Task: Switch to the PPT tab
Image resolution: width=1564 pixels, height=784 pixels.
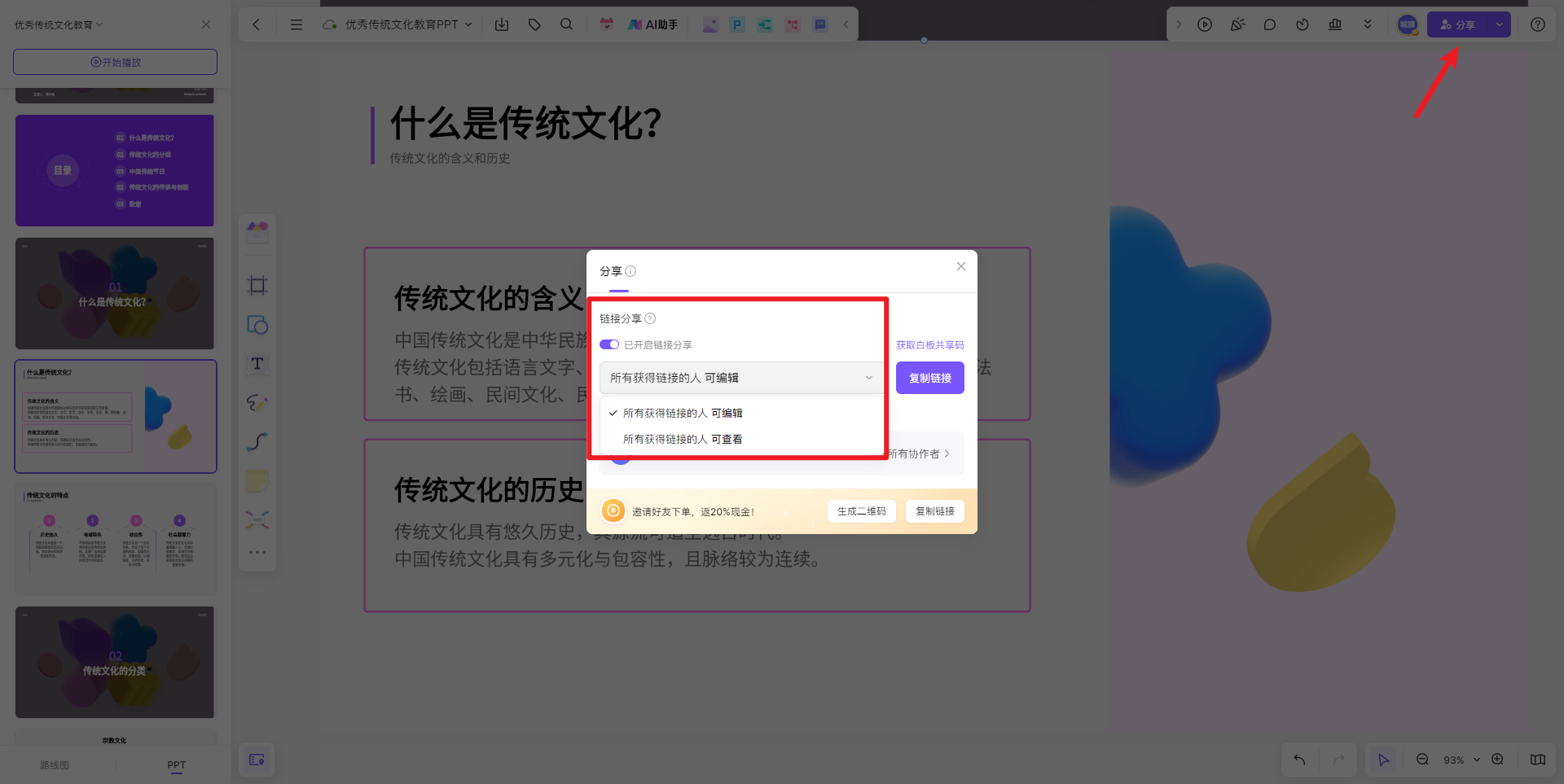Action: pyautogui.click(x=177, y=765)
